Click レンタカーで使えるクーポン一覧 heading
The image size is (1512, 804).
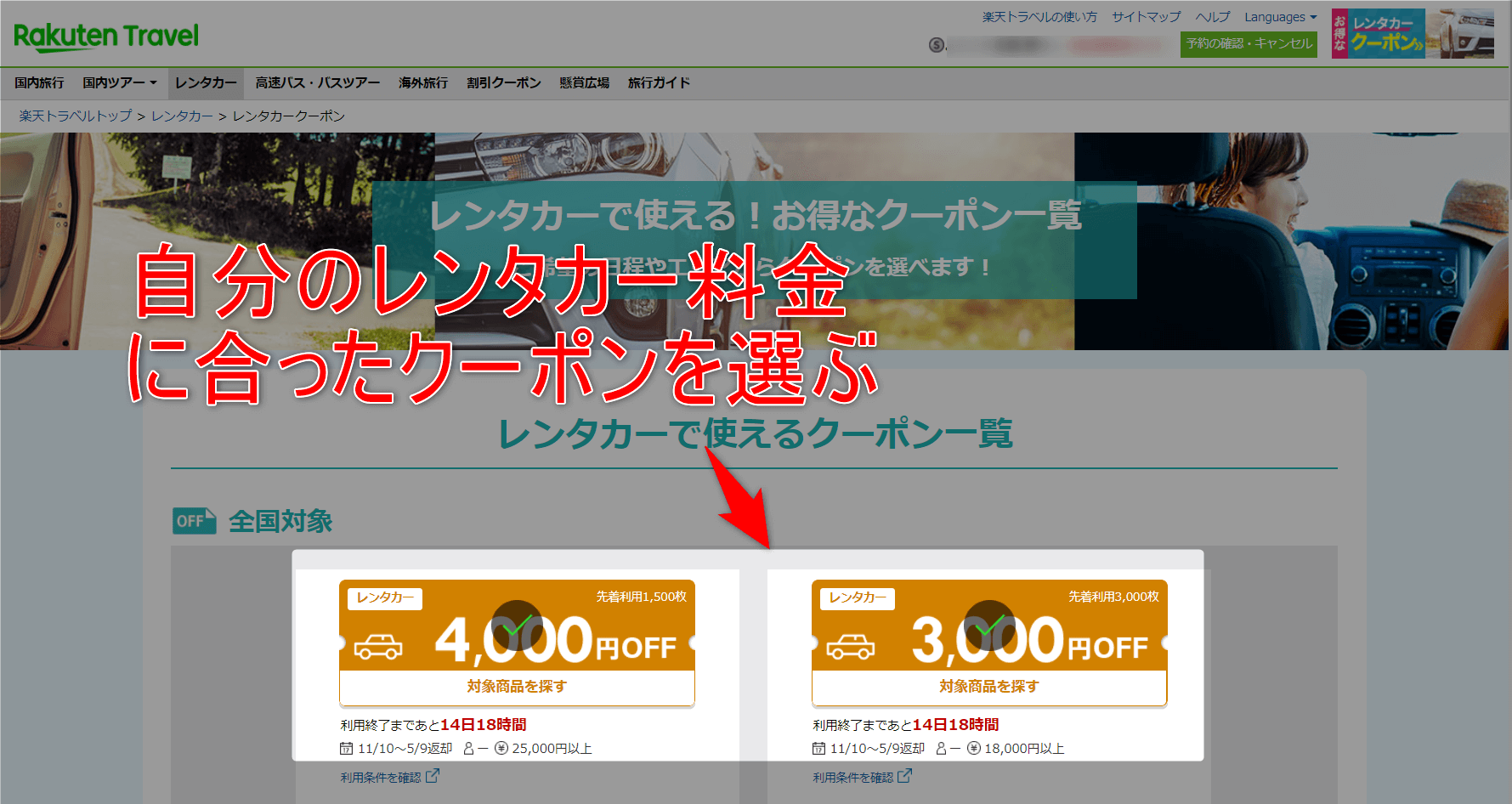coord(755,434)
